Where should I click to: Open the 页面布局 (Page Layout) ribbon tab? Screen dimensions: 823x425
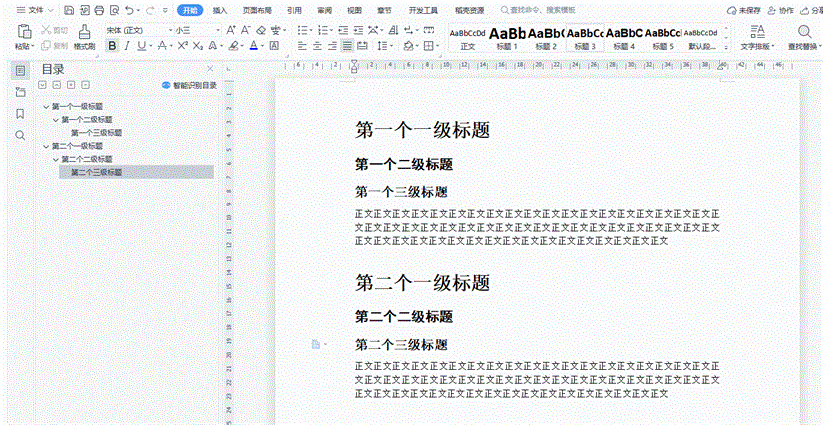(x=257, y=10)
